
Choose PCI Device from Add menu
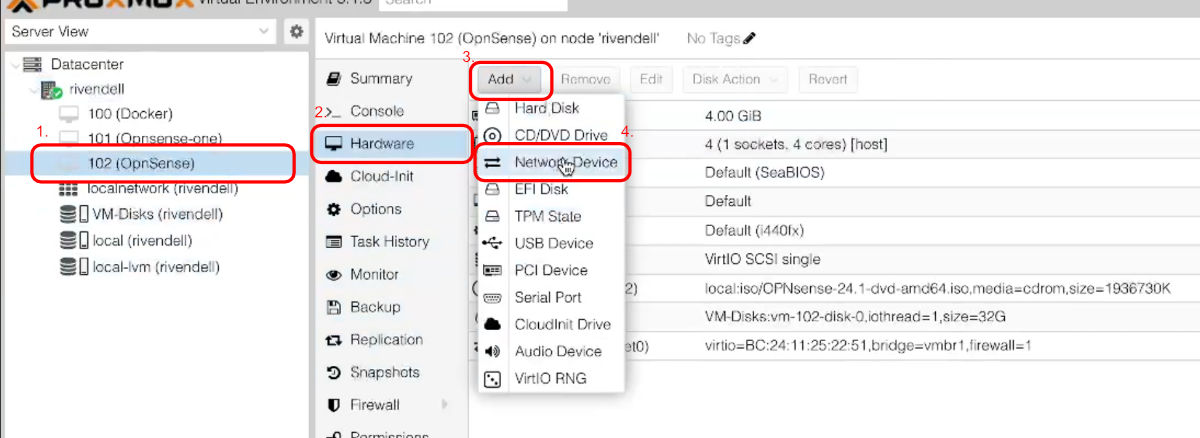551,270
